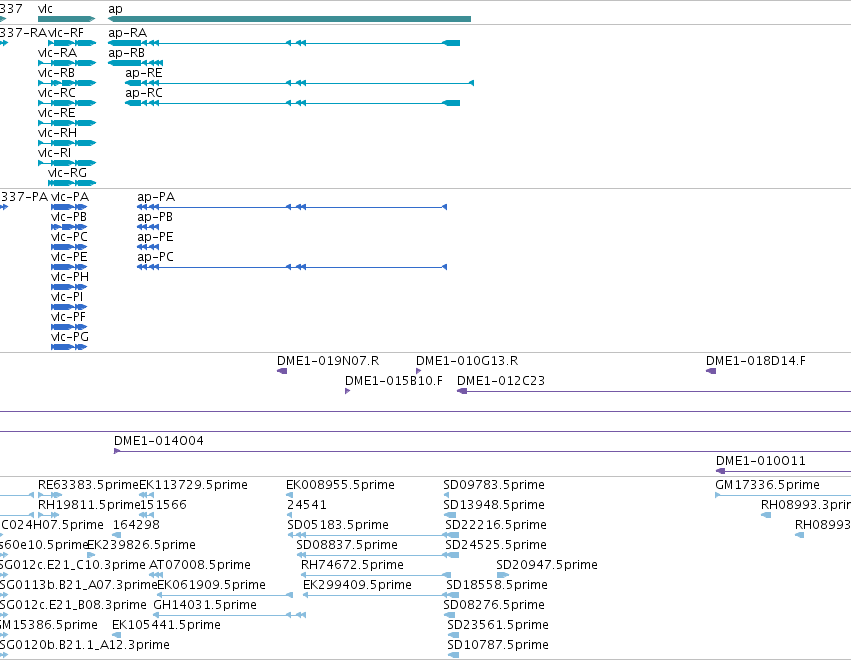Select EST EK299409.5prime
The image size is (851, 660).
(x=358, y=585)
